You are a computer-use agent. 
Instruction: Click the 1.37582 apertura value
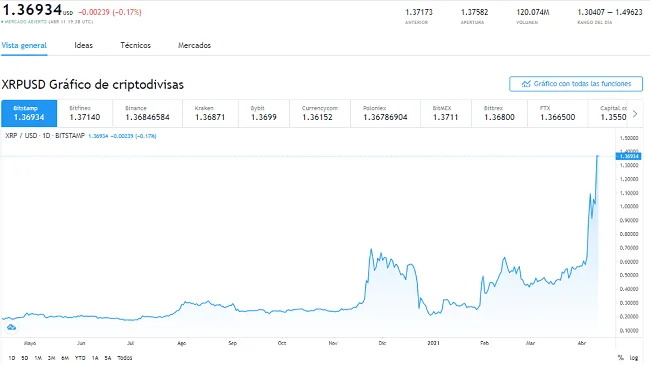pyautogui.click(x=475, y=12)
